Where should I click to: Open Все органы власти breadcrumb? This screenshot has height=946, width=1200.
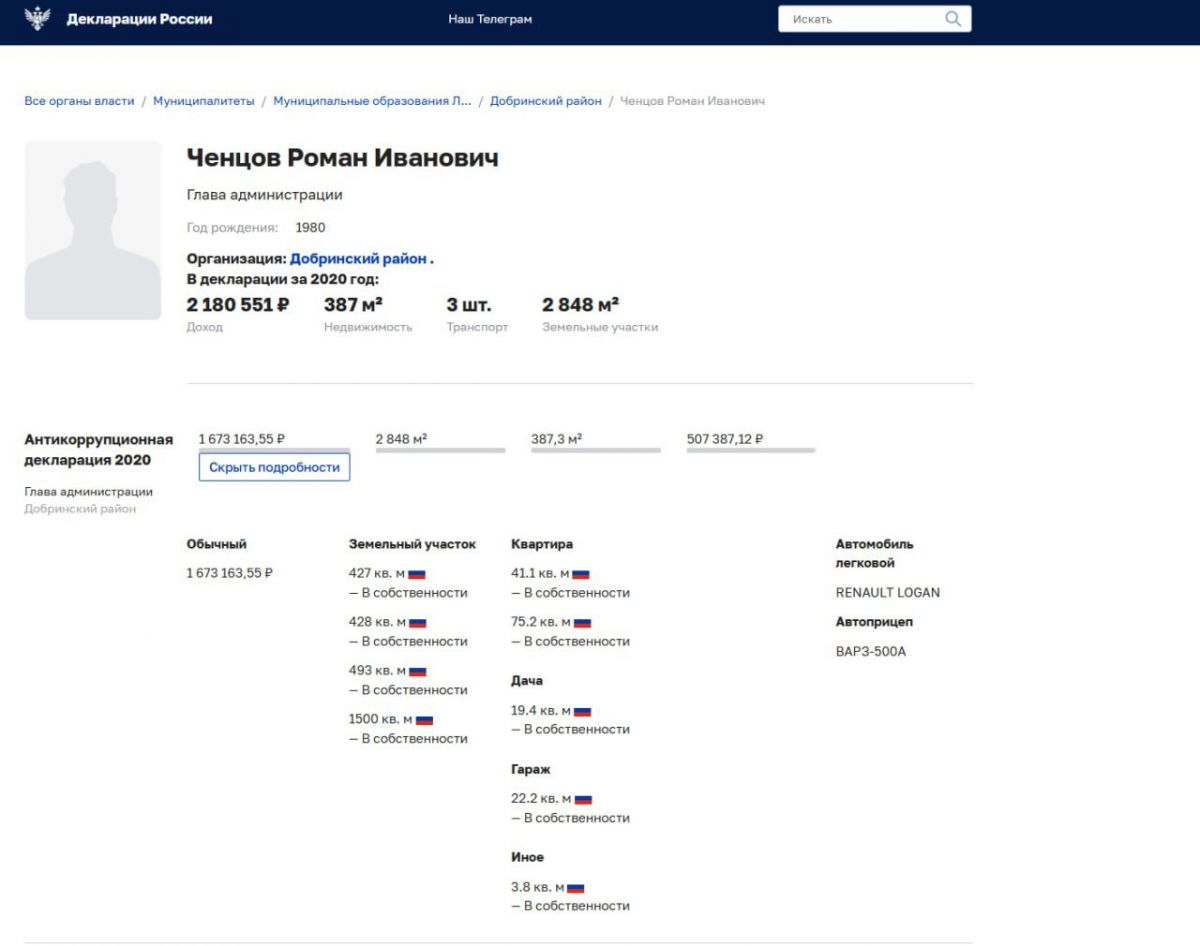(x=79, y=101)
